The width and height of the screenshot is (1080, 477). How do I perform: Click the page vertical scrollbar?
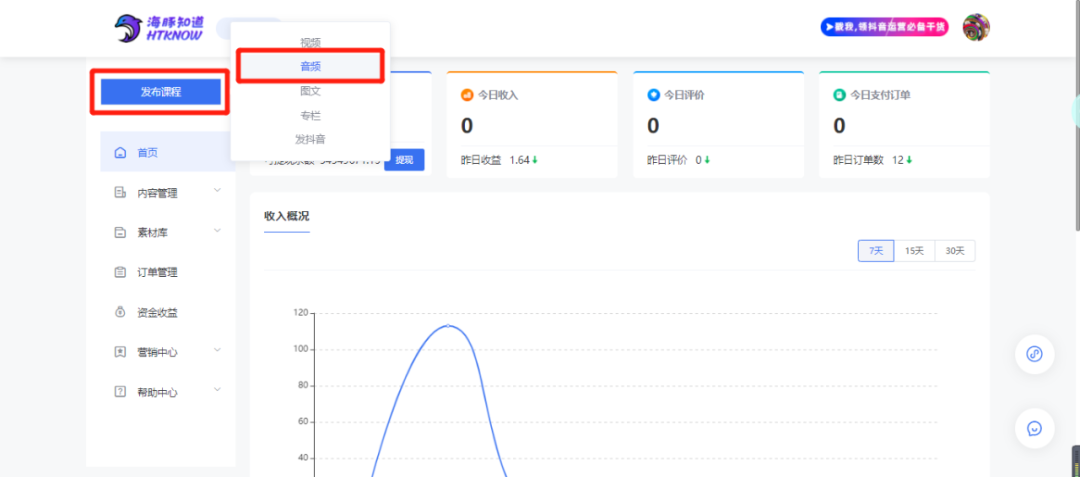point(1077,117)
